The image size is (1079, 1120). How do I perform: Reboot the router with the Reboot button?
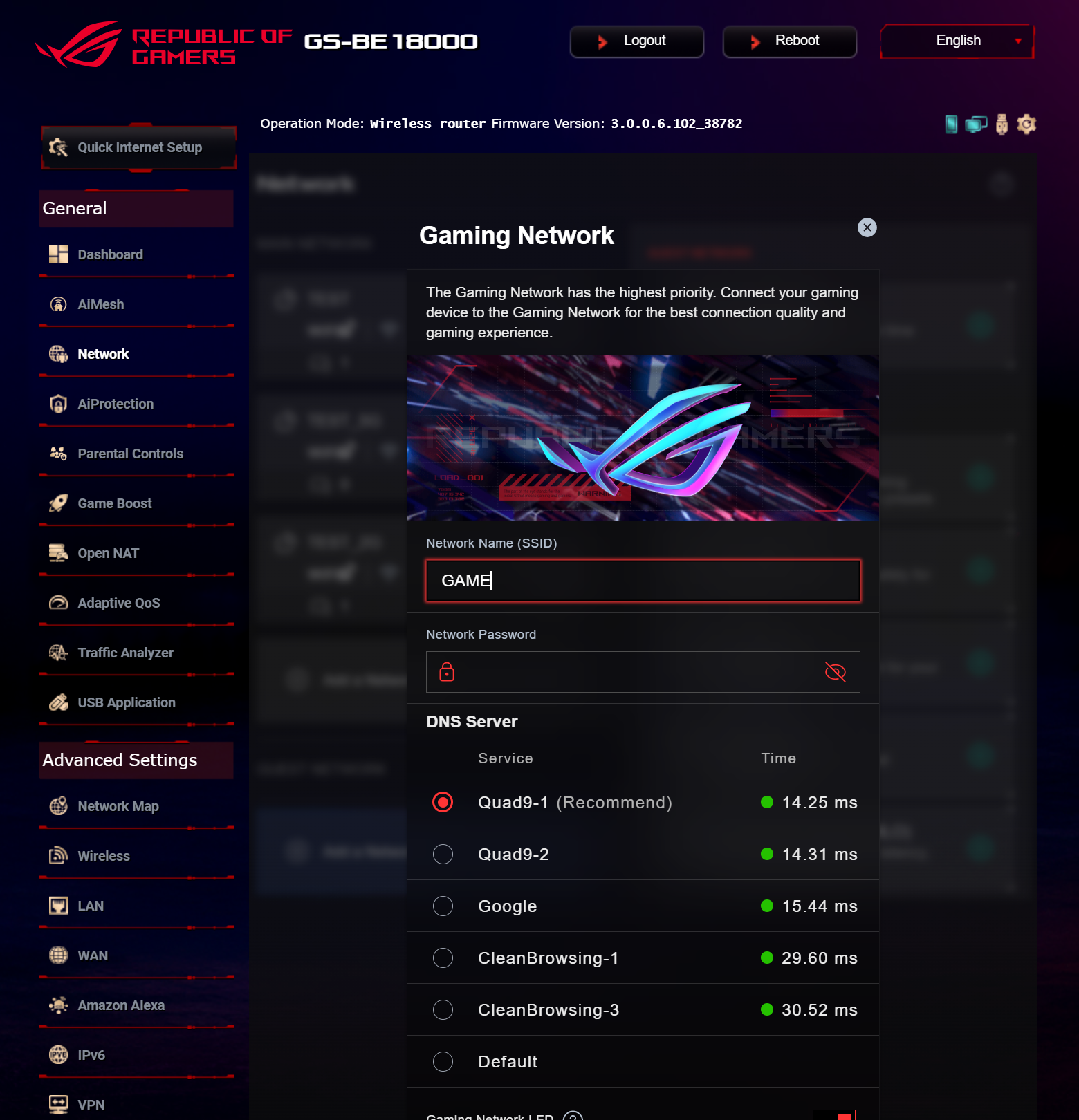tap(790, 41)
